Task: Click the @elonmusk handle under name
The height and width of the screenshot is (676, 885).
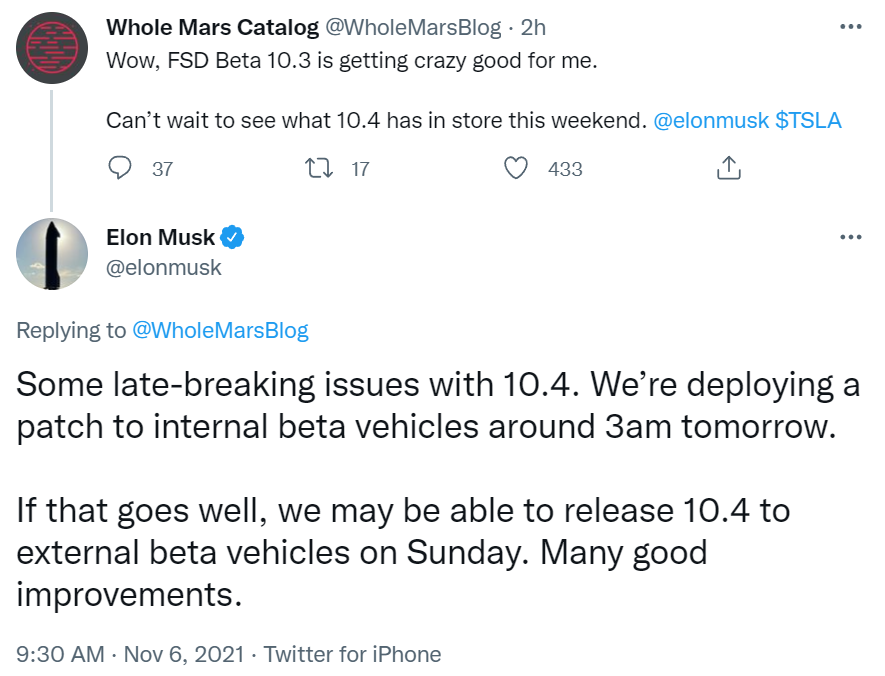Action: tap(164, 267)
